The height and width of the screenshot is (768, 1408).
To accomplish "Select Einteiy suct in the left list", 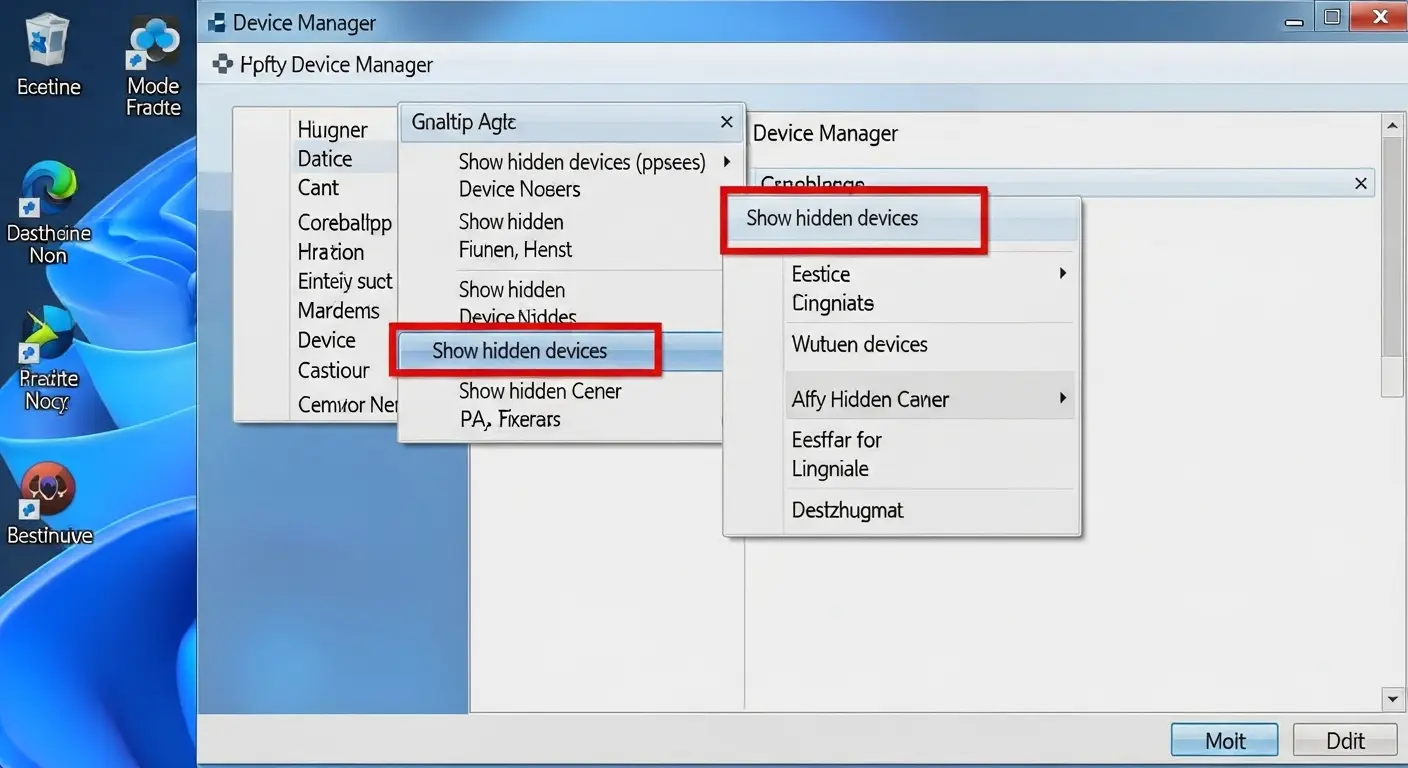I will (x=345, y=281).
